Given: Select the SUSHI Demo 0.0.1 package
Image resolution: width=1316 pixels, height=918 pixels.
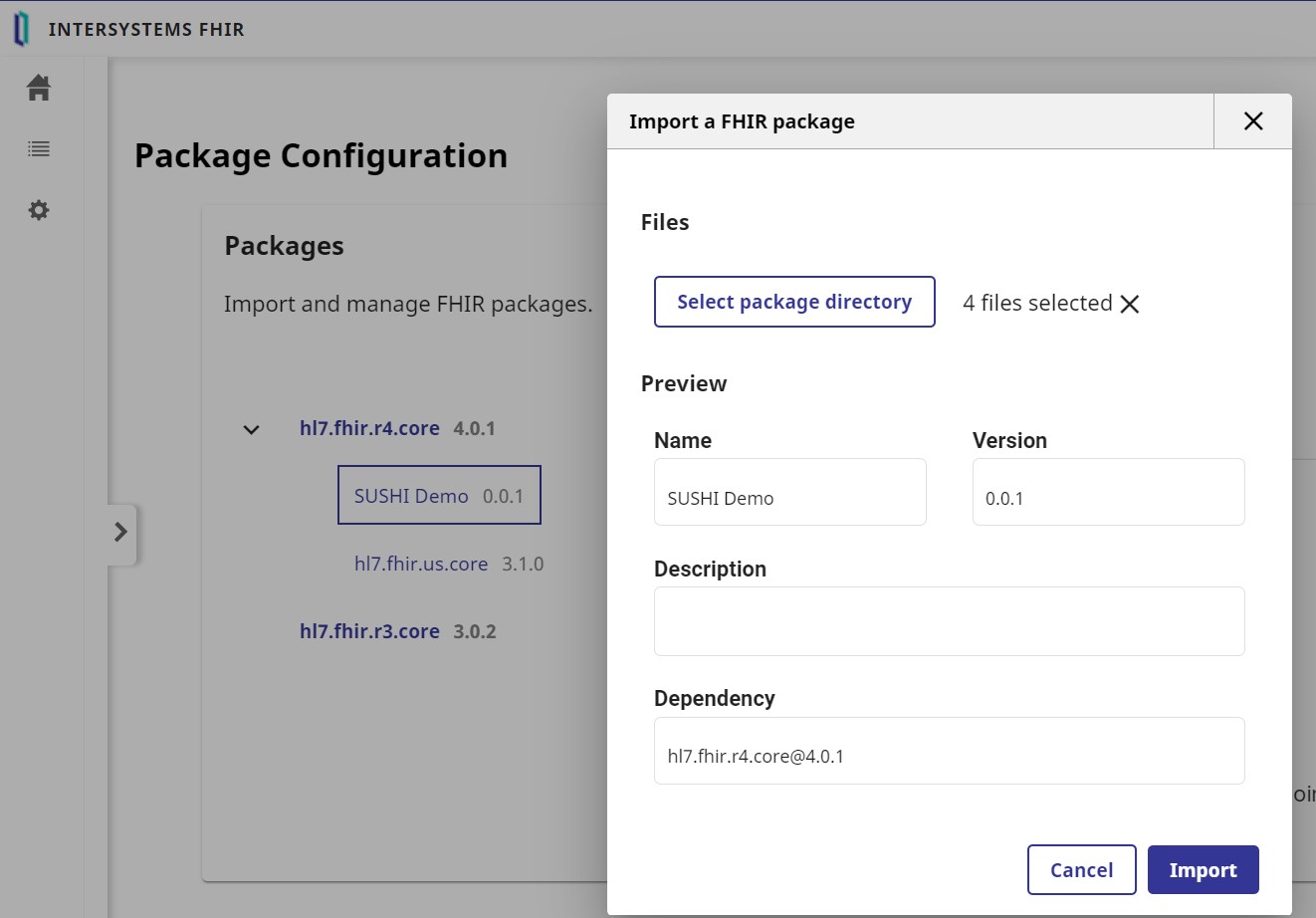Looking at the screenshot, I should point(439,496).
